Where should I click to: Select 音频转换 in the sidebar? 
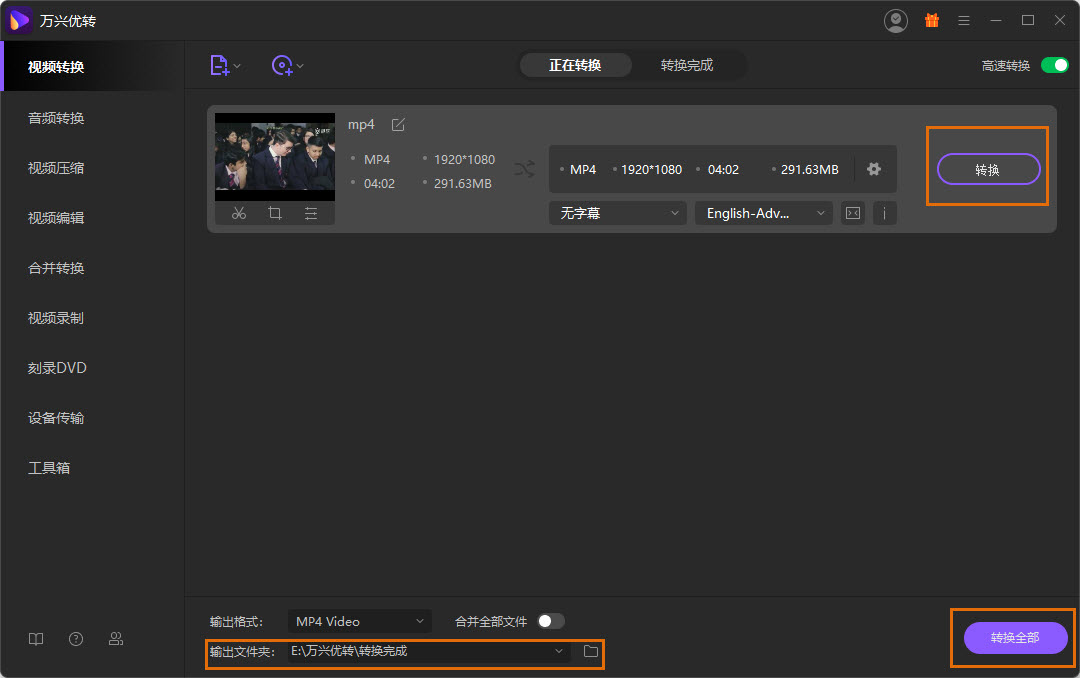[56, 118]
